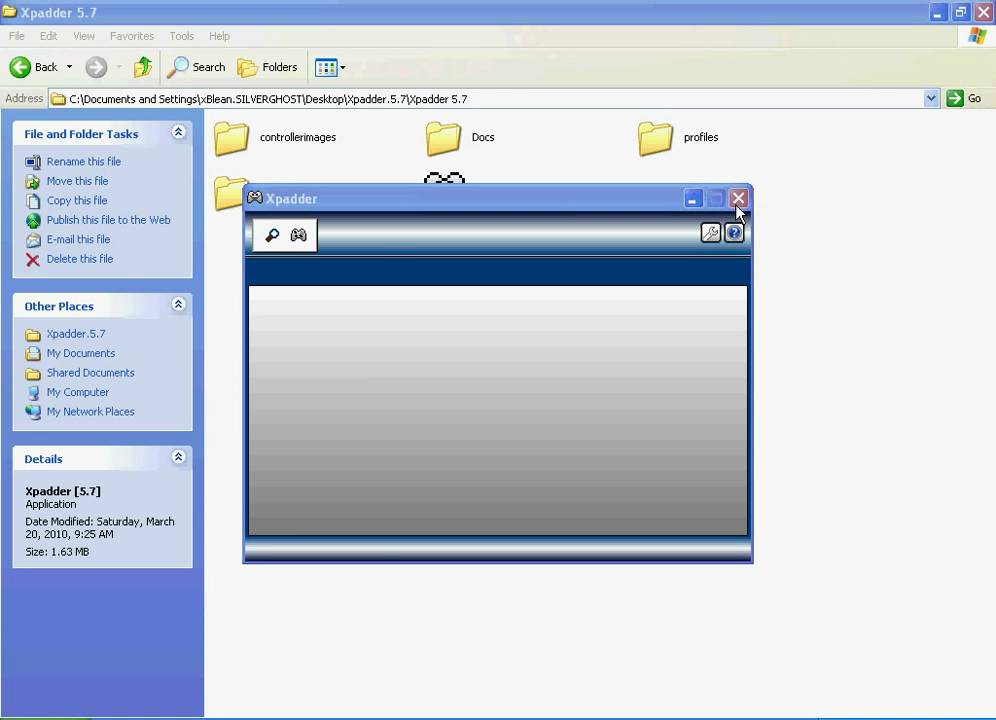
Task: Open Xpadder controller settings key icon
Action: (272, 236)
